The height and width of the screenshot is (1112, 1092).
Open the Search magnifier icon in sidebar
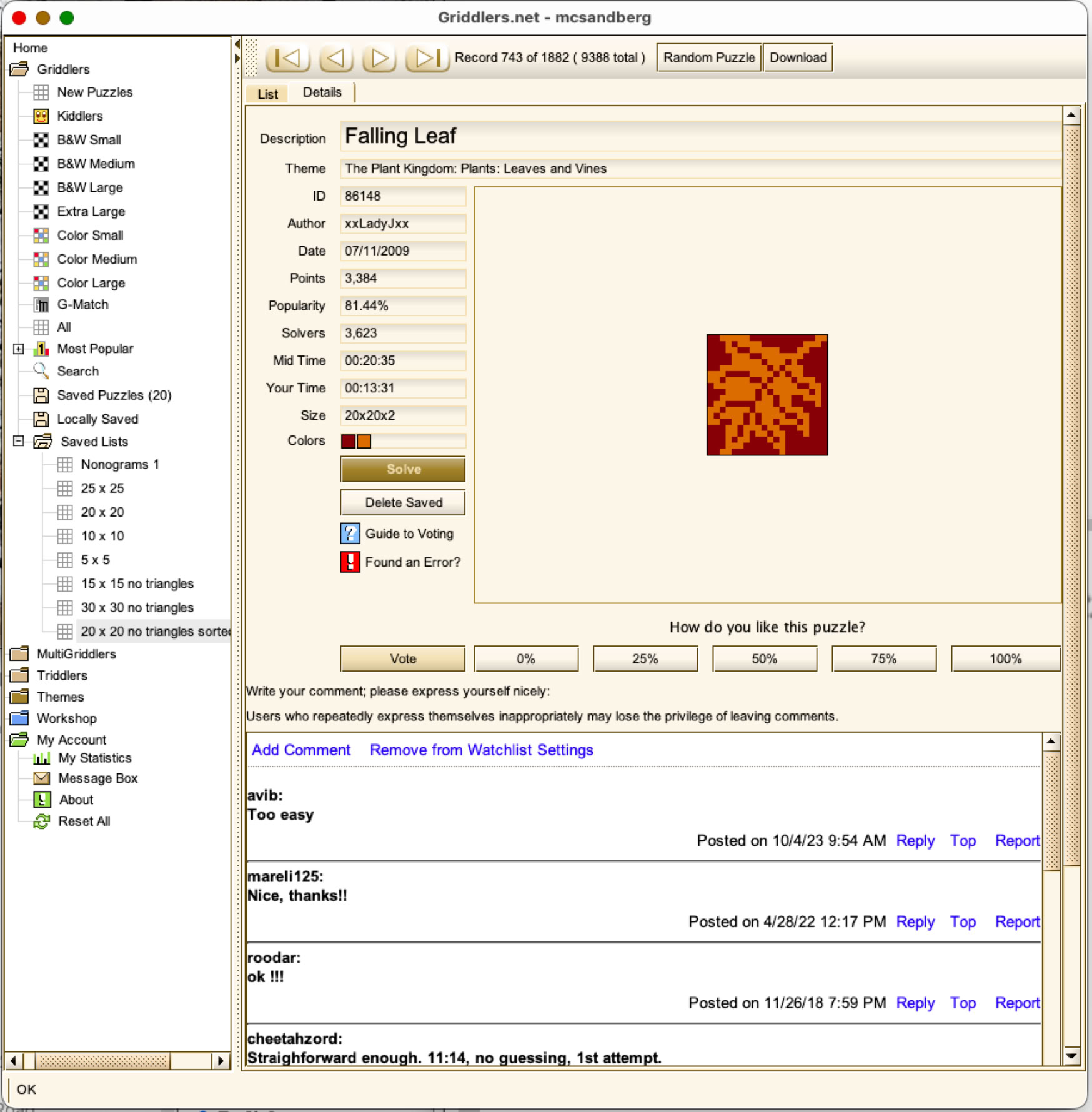click(41, 371)
